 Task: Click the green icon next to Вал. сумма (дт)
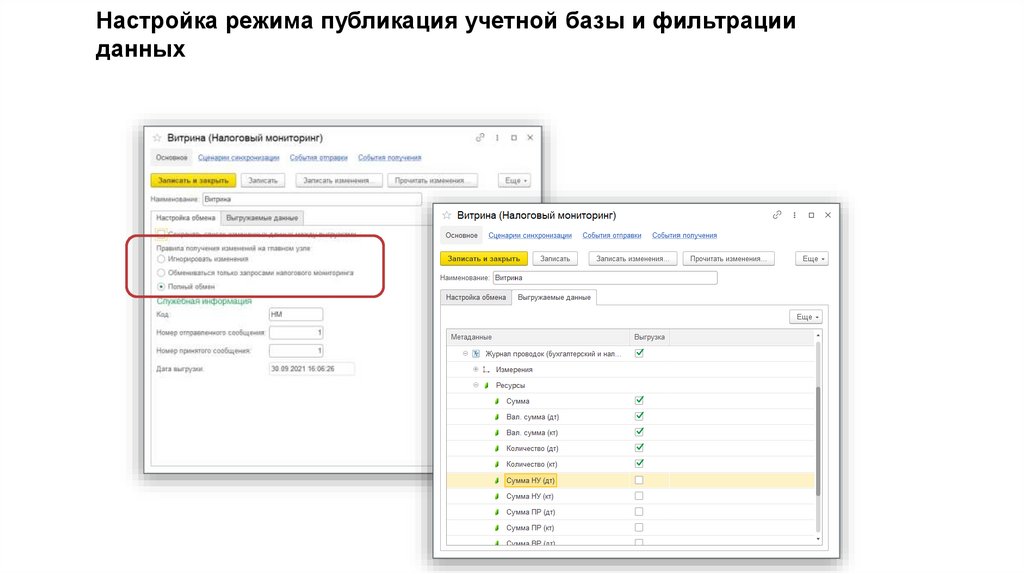tap(497, 417)
